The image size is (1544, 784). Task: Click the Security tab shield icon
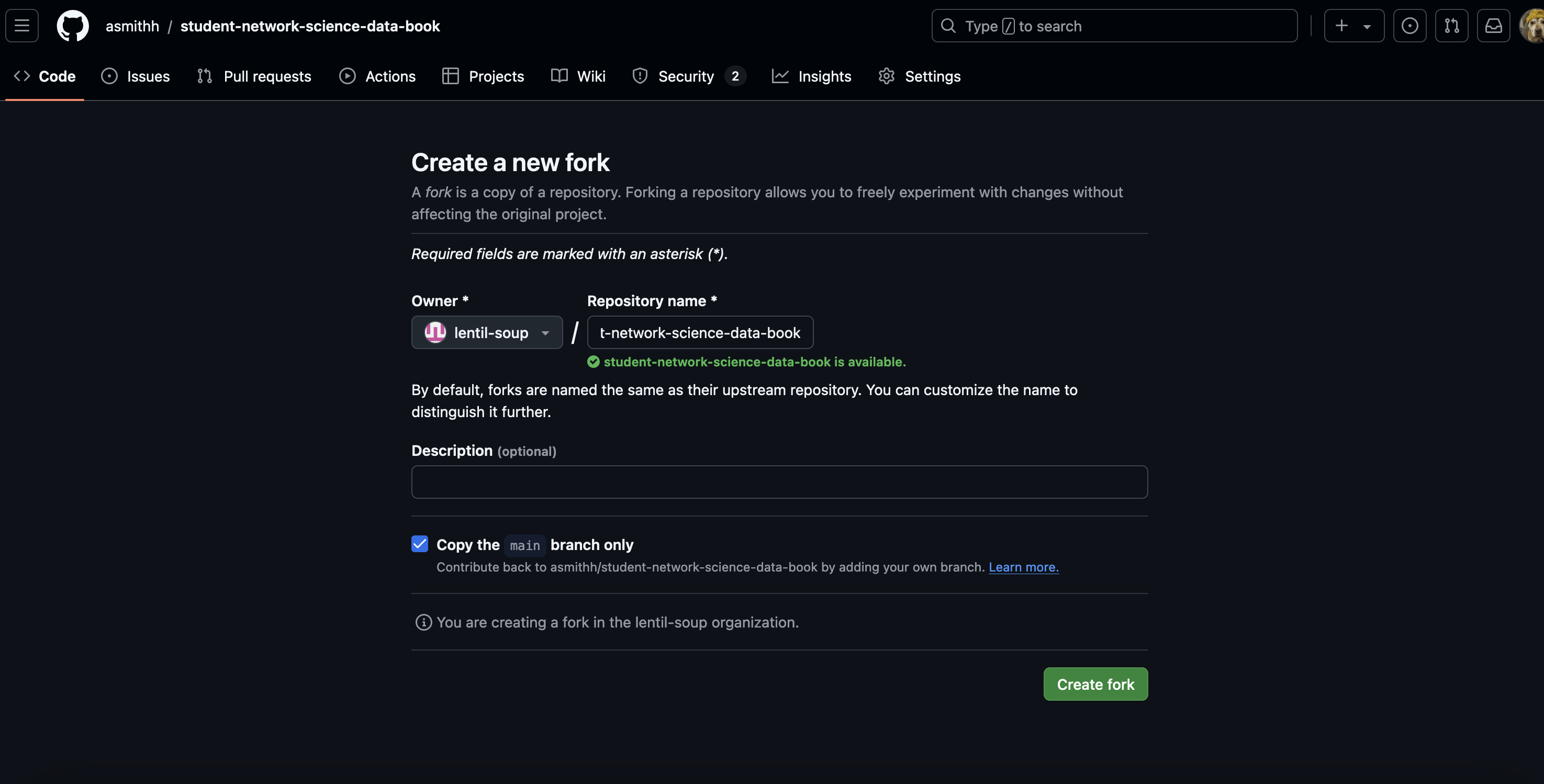tap(640, 76)
